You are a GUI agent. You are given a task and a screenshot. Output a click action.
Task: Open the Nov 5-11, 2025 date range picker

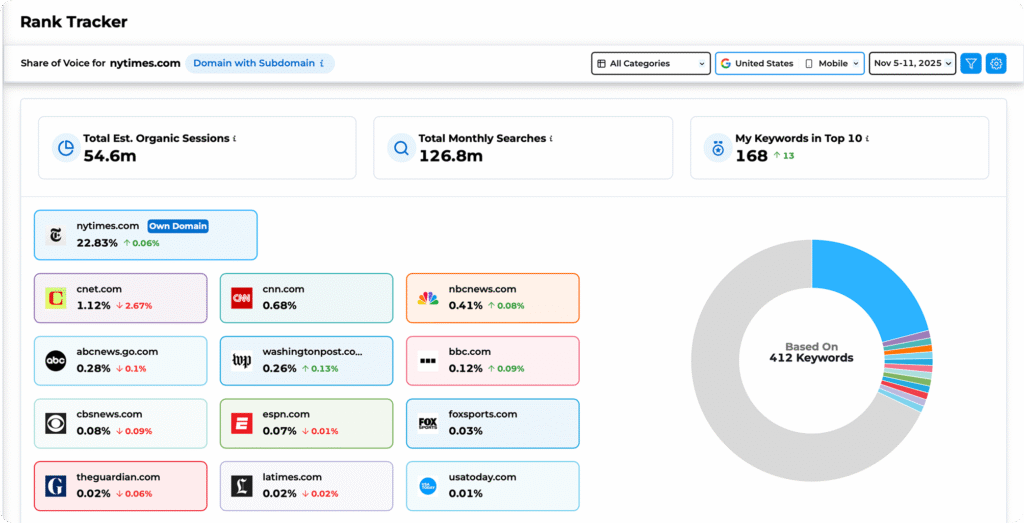(911, 64)
